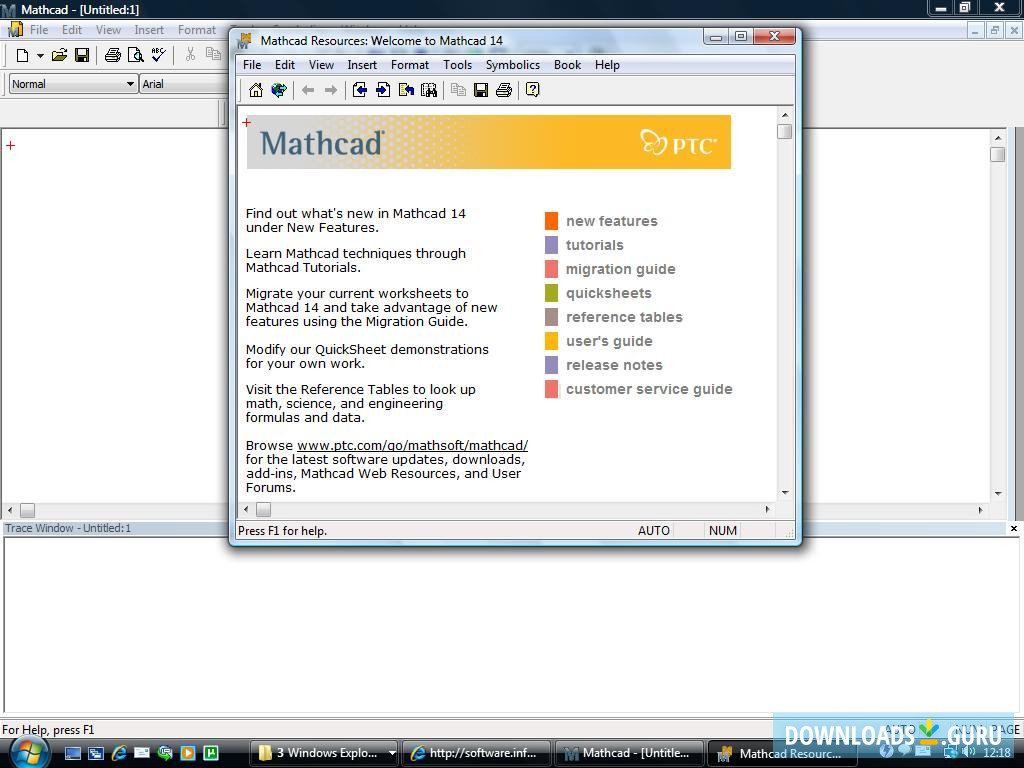Click Save disk icon in main Mathcad toolbar
The width and height of the screenshot is (1024, 768).
(x=82, y=55)
